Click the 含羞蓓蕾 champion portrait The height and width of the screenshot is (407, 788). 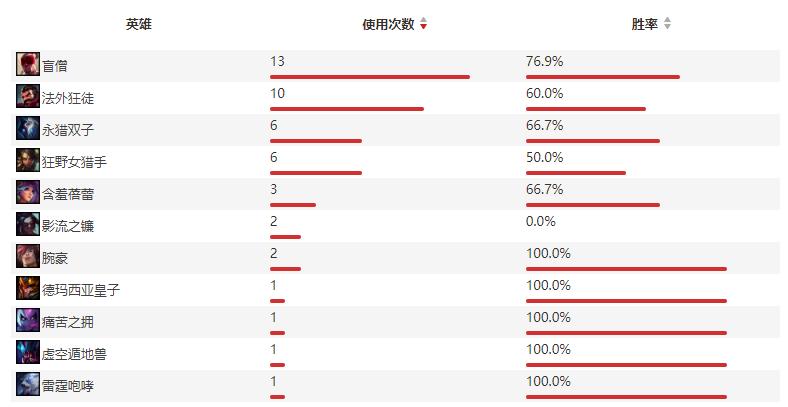click(x=28, y=192)
